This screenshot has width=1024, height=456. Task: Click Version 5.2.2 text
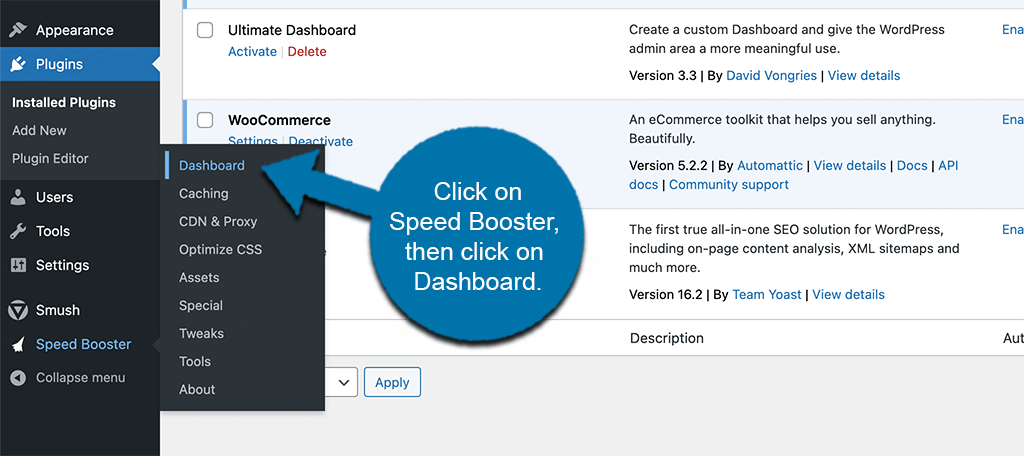pyautogui.click(x=669, y=166)
